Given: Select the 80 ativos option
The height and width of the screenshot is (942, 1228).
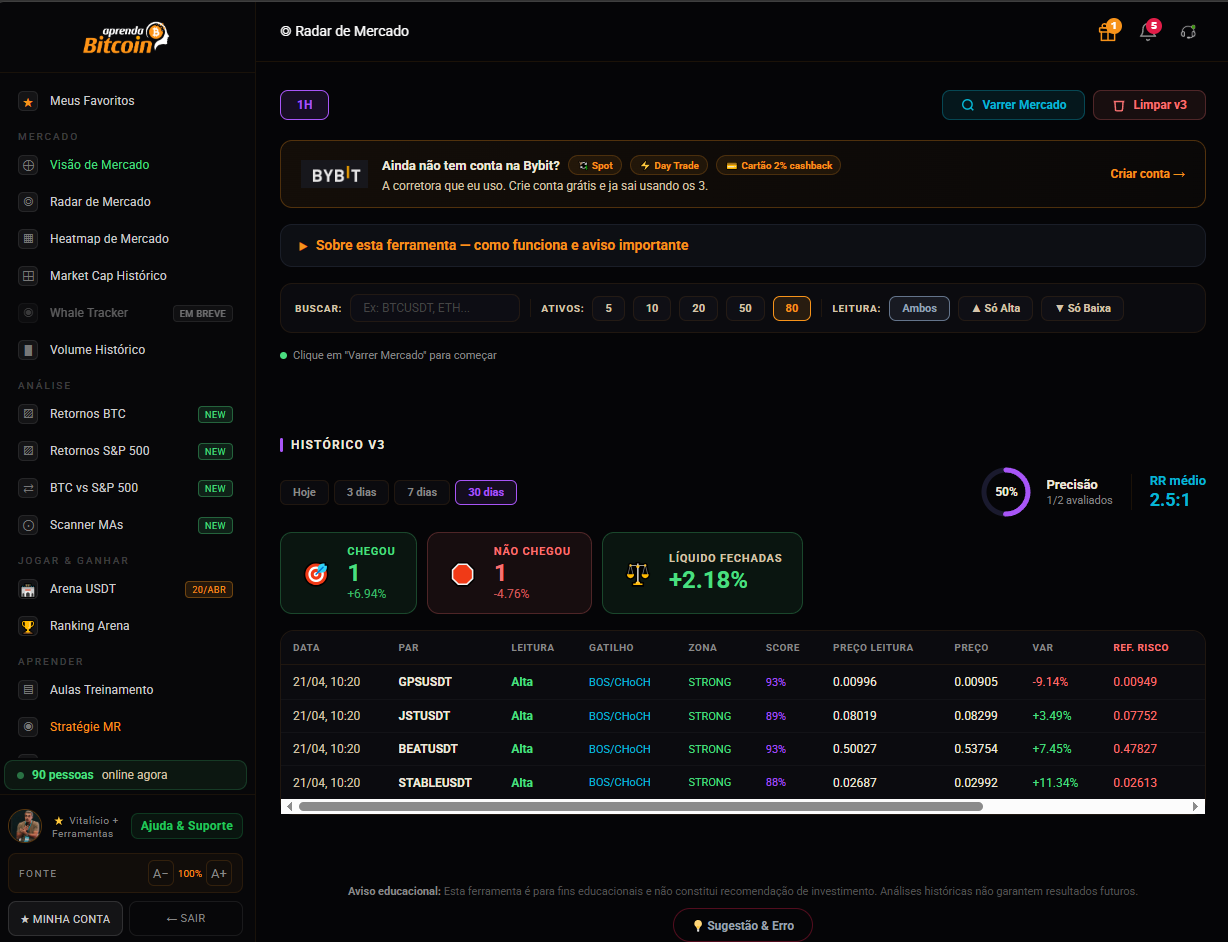Looking at the screenshot, I should [792, 308].
